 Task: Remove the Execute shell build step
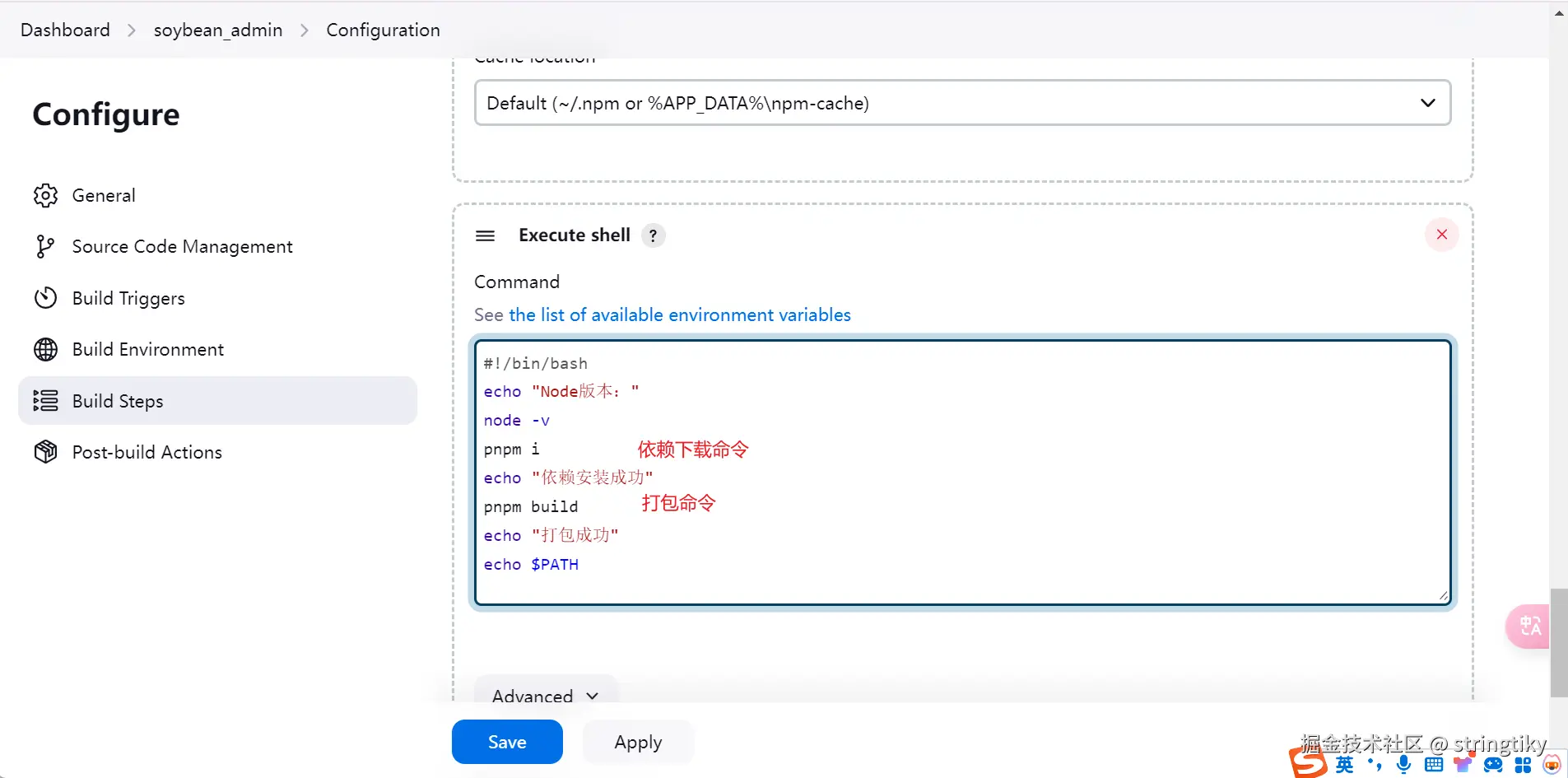1442,235
